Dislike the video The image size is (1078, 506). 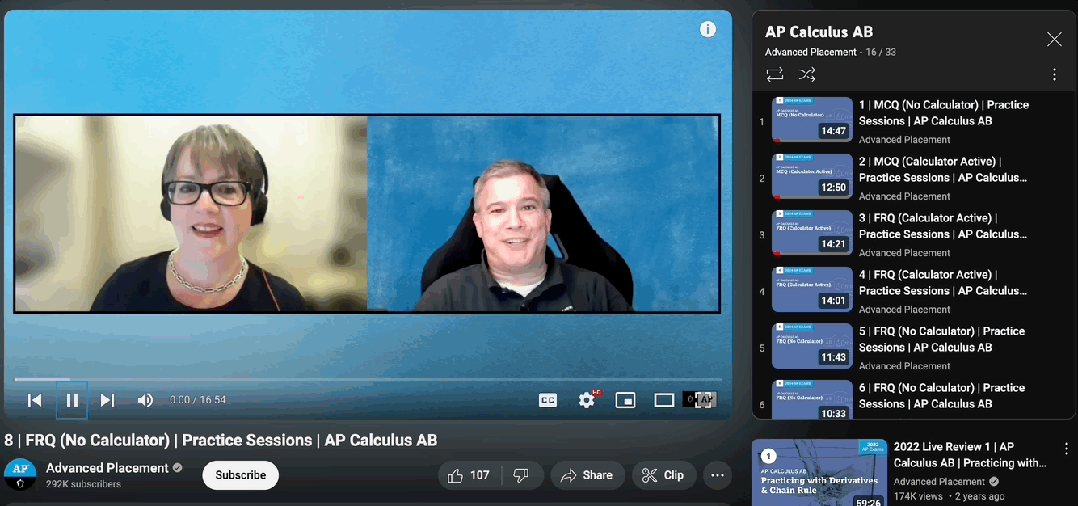522,475
